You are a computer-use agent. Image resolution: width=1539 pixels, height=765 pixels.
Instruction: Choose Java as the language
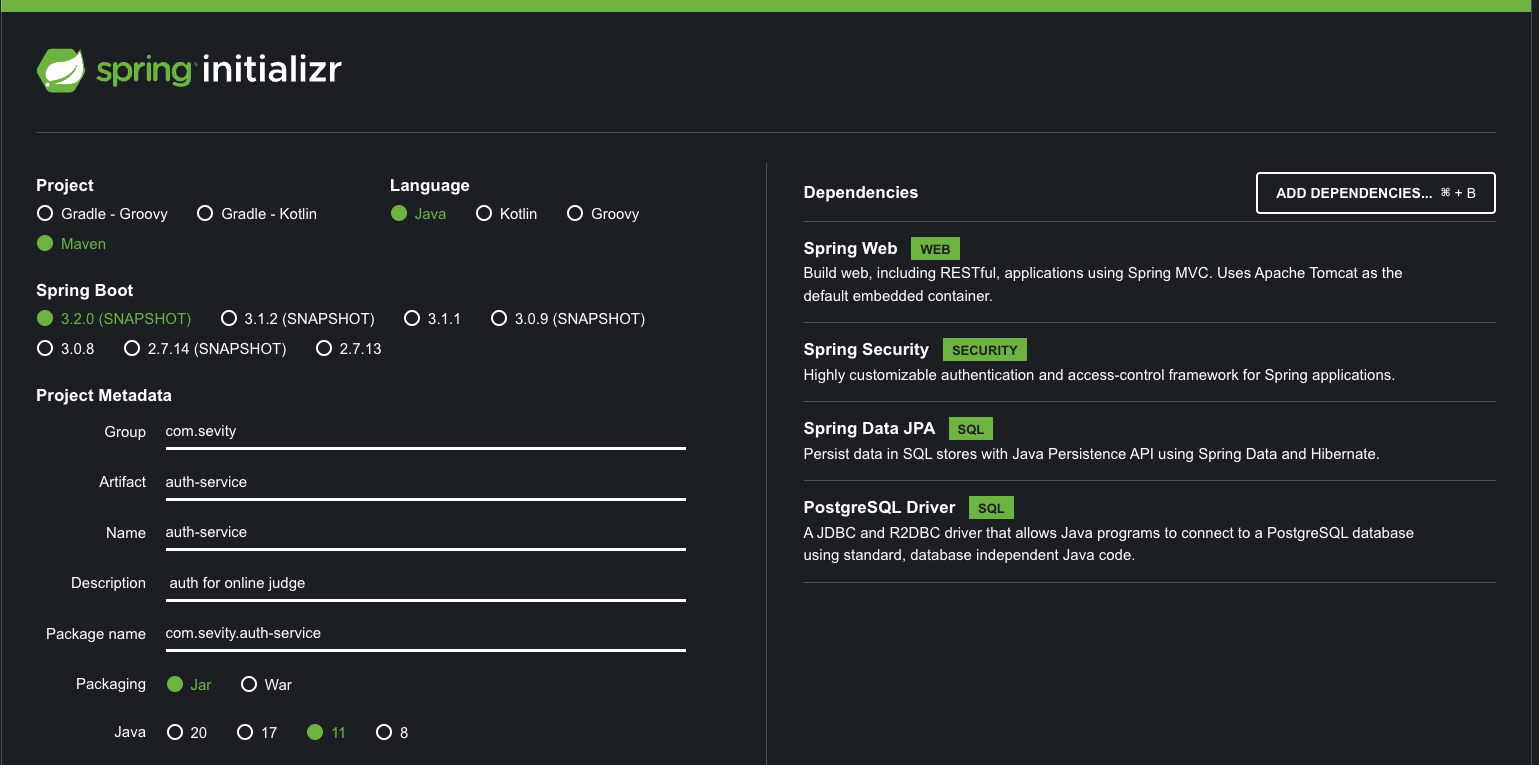click(x=419, y=214)
